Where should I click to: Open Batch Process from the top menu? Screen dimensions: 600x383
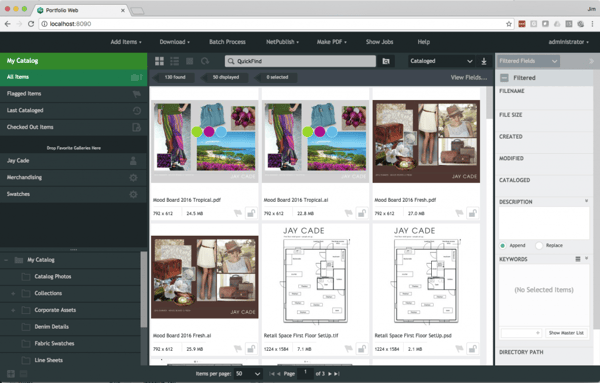pyautogui.click(x=227, y=42)
